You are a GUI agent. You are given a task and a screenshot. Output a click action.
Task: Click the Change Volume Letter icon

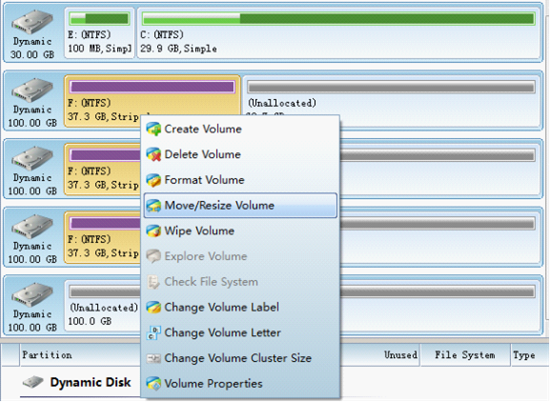(x=154, y=333)
